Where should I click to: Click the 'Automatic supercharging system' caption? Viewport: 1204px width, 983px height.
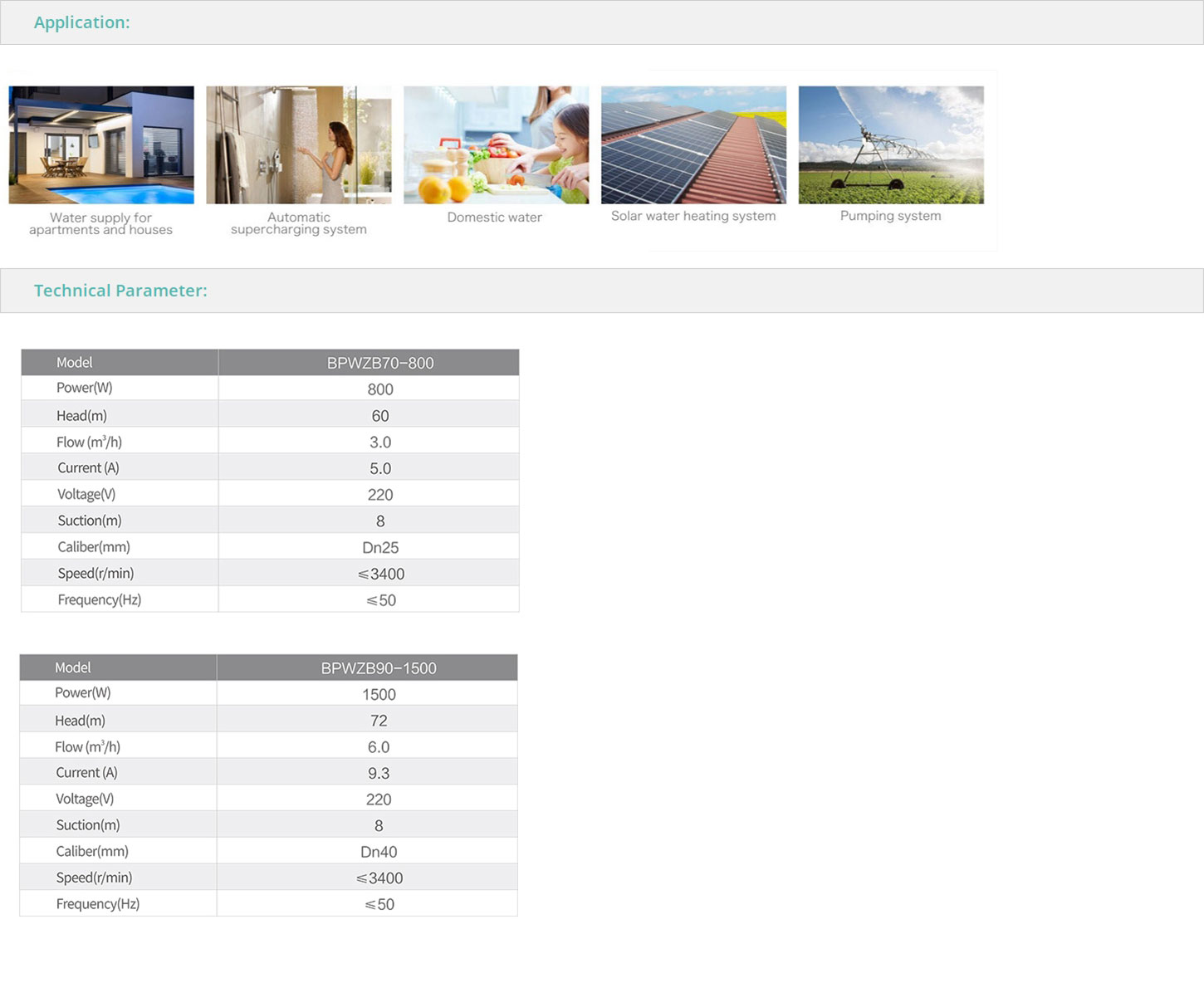299,223
